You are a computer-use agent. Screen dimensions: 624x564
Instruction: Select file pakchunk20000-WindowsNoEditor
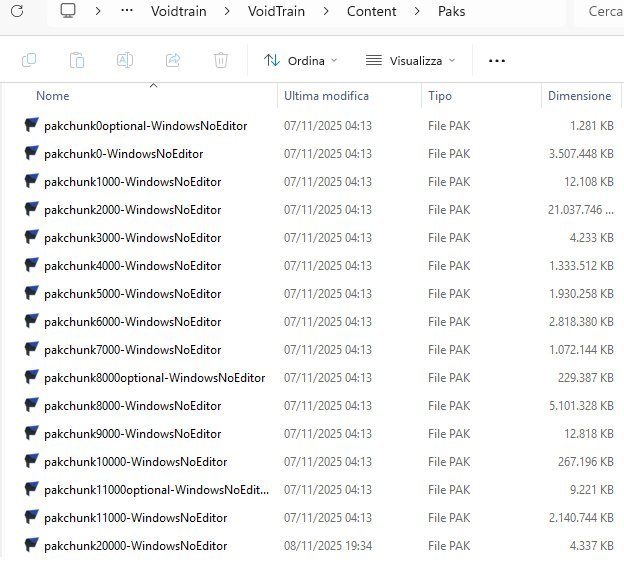click(x=135, y=545)
